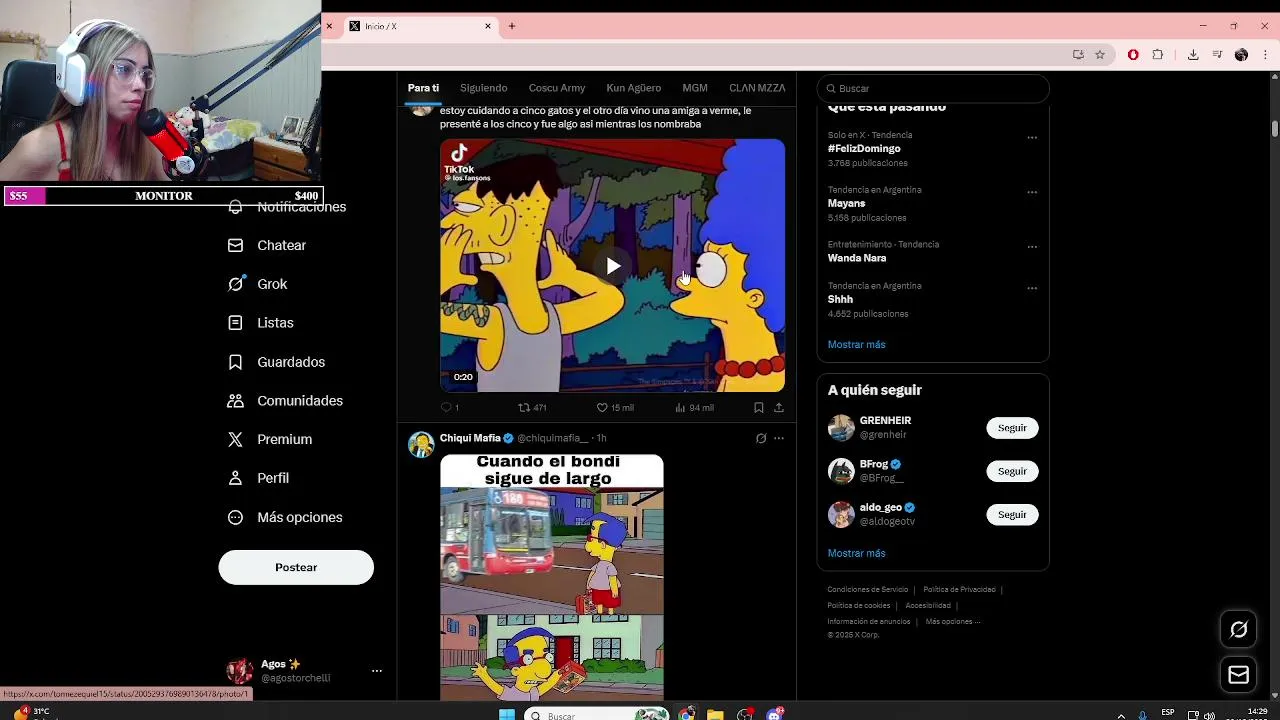
Task: Open File Explorer from taskbar
Action: point(715,715)
